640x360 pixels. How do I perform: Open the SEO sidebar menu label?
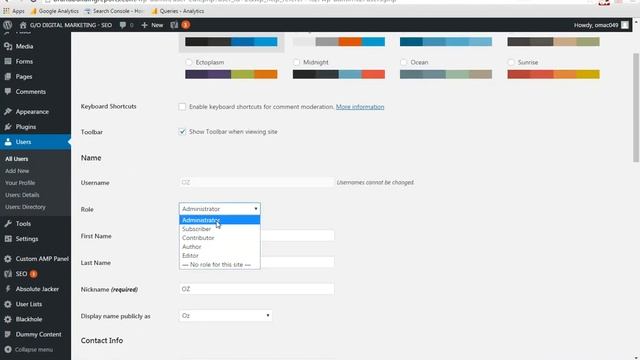click(x=21, y=273)
